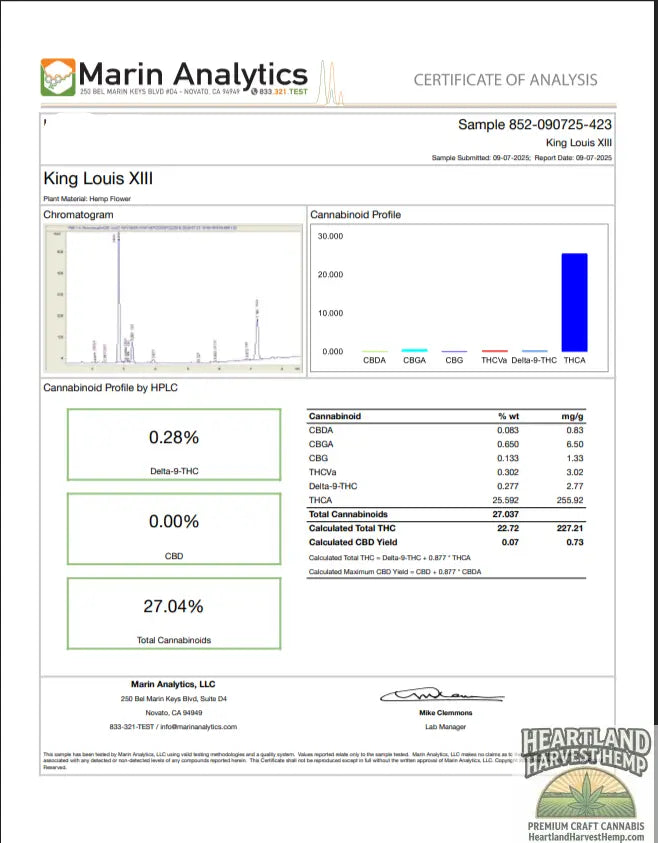Click the '% wt' column header

click(x=509, y=416)
